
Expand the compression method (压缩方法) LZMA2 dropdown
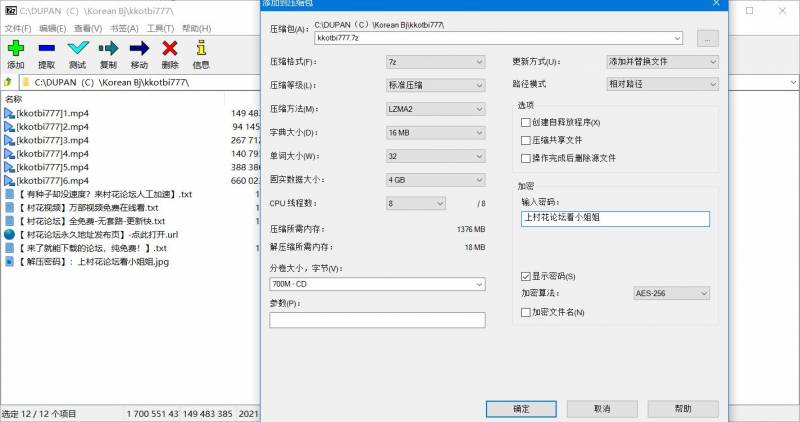[x=438, y=109]
